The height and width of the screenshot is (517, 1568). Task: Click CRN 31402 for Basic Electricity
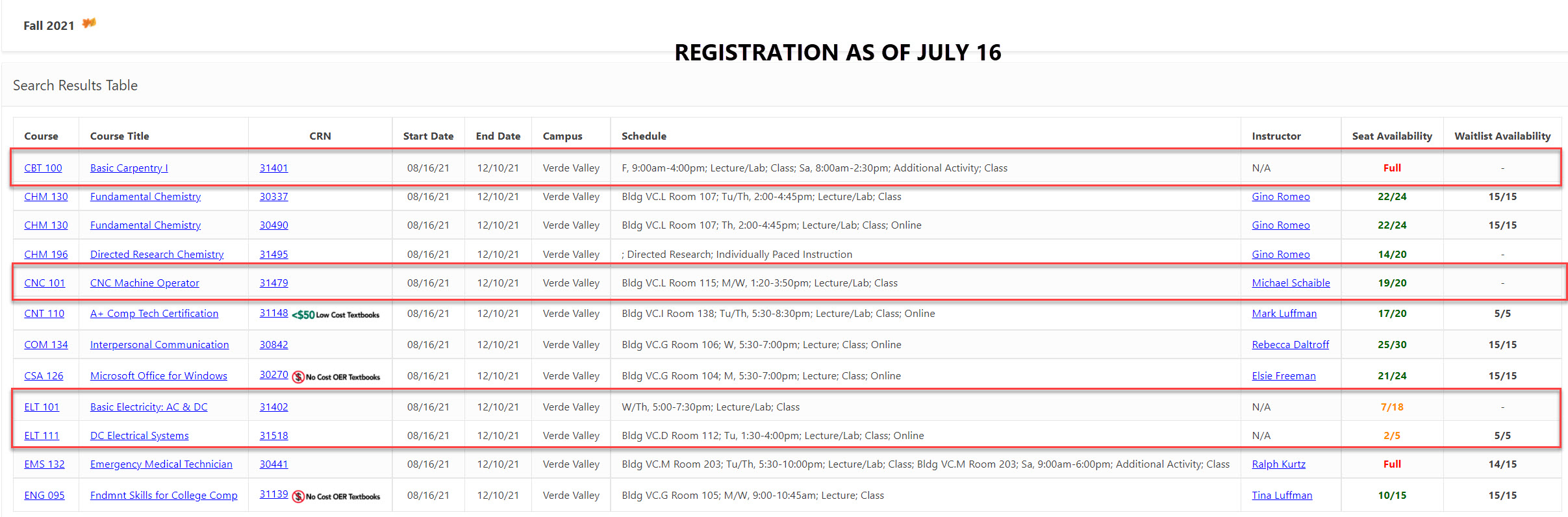pyautogui.click(x=273, y=407)
